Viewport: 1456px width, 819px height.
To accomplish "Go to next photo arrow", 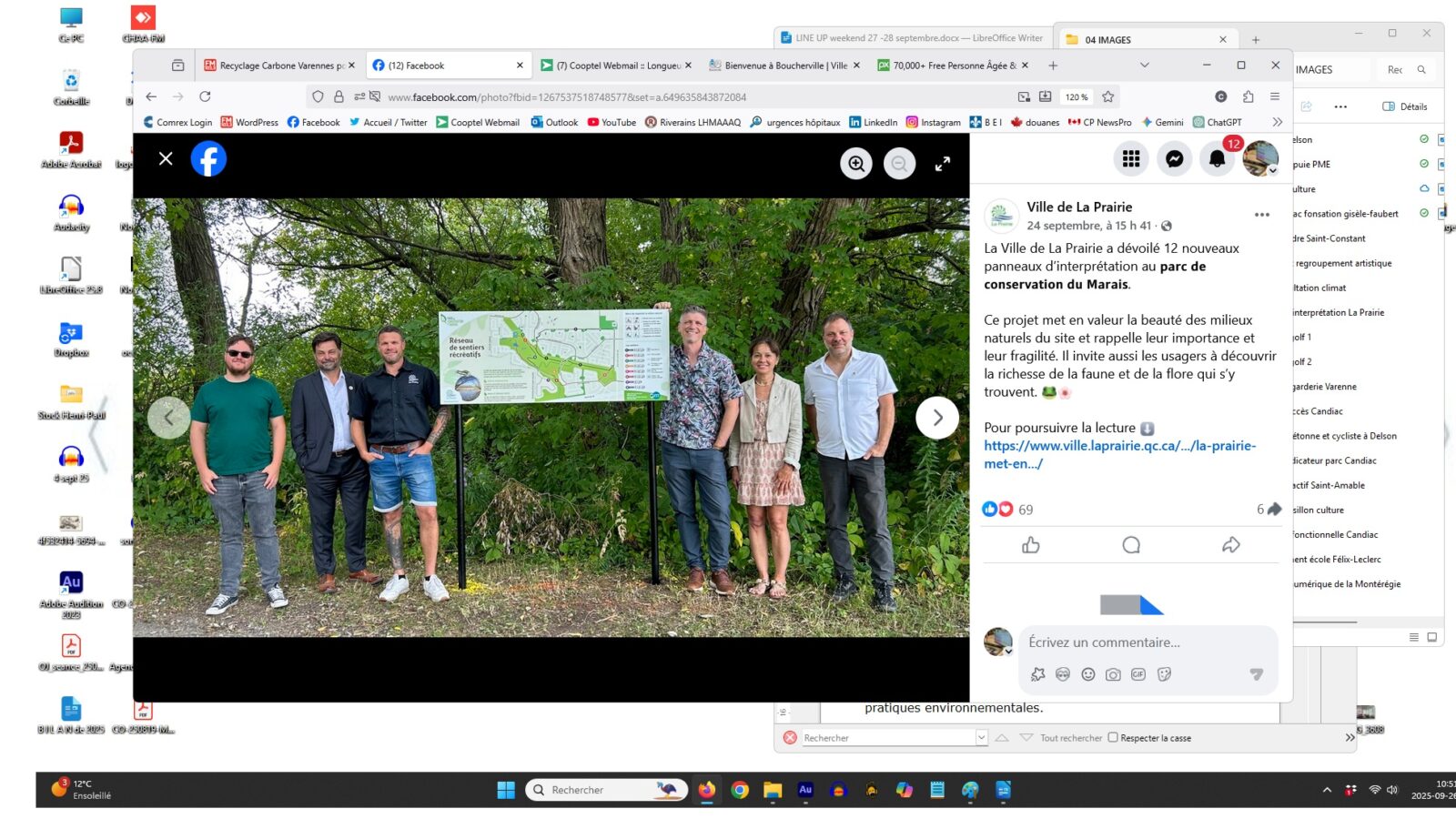I will [937, 418].
